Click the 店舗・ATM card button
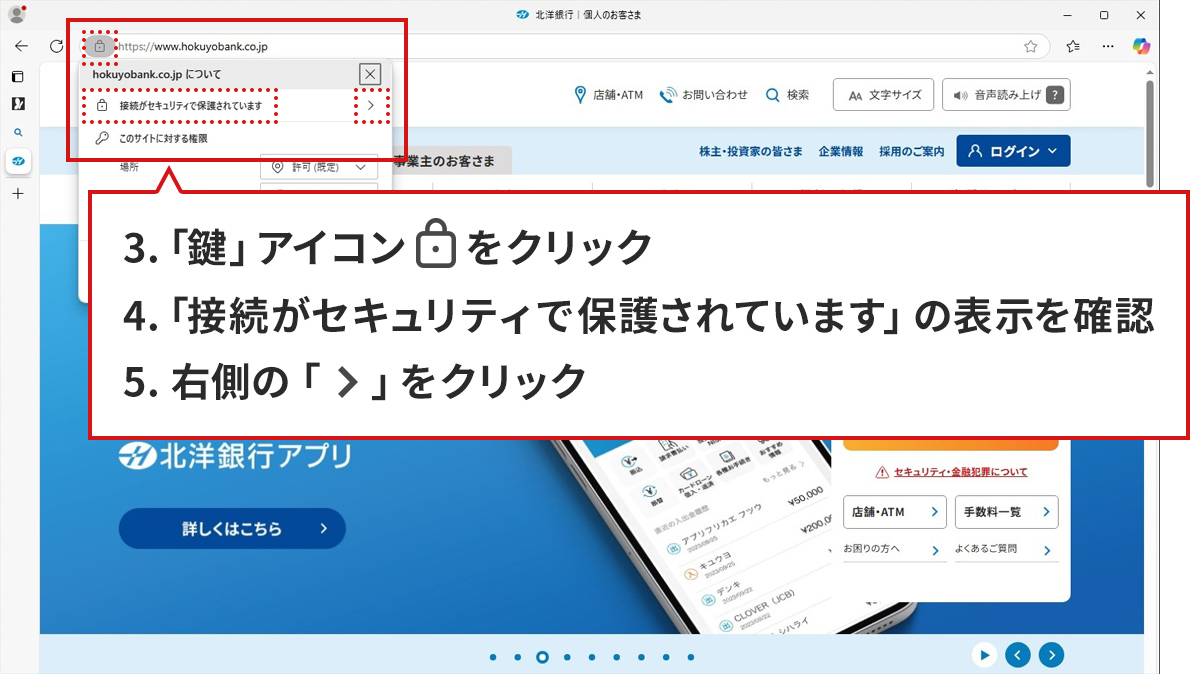The image size is (1190, 674). [x=895, y=512]
